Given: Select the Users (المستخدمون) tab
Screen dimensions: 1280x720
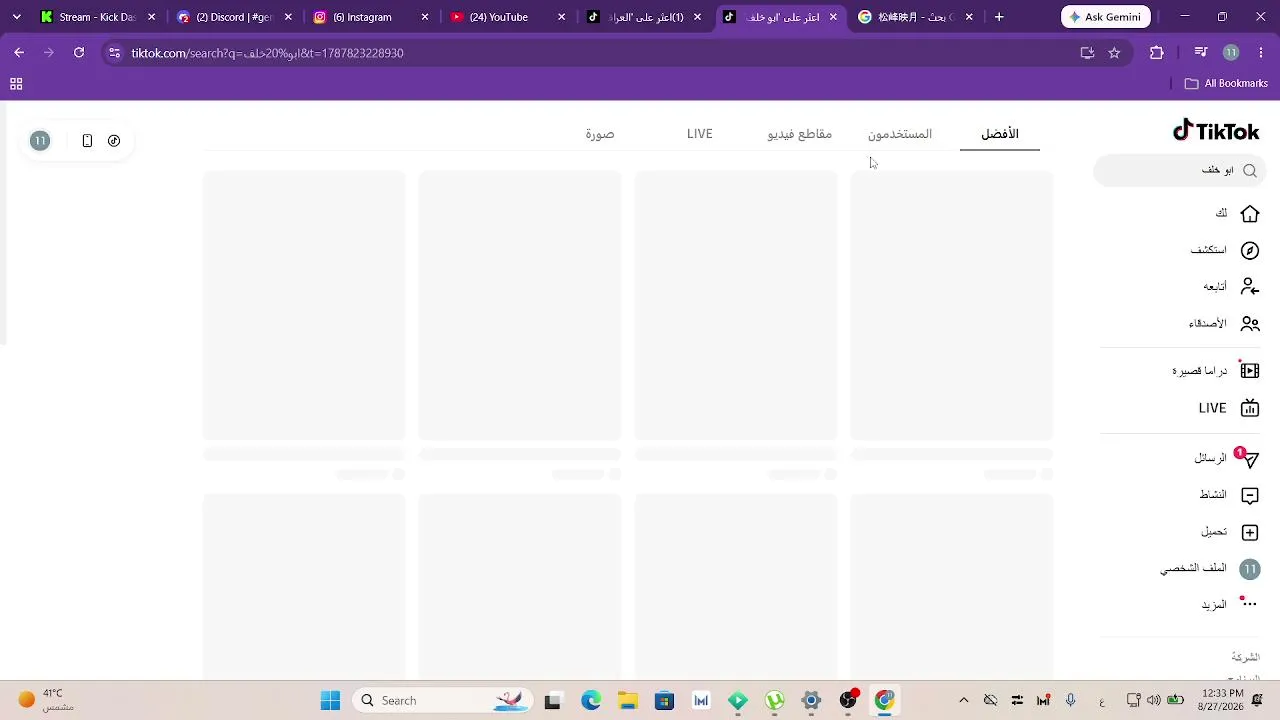Looking at the screenshot, I should pyautogui.click(x=900, y=134).
